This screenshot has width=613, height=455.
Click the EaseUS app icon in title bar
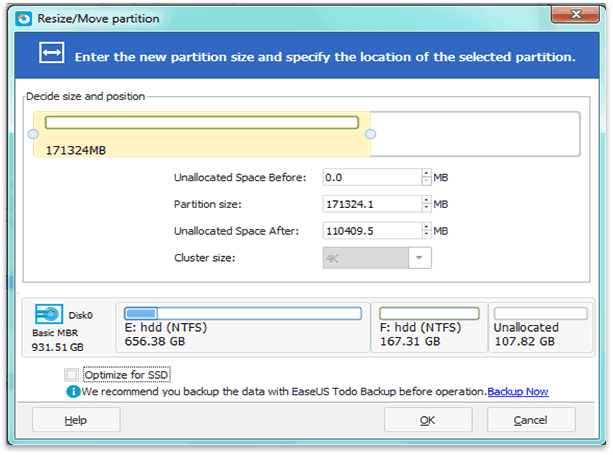24,18
